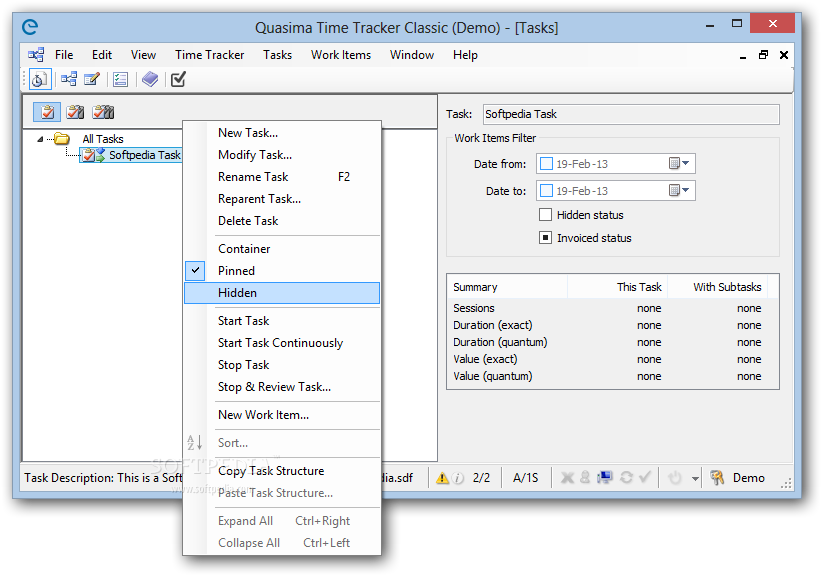Choose Modify Task... from context menu
Image resolution: width=822 pixels, height=576 pixels.
click(x=282, y=155)
